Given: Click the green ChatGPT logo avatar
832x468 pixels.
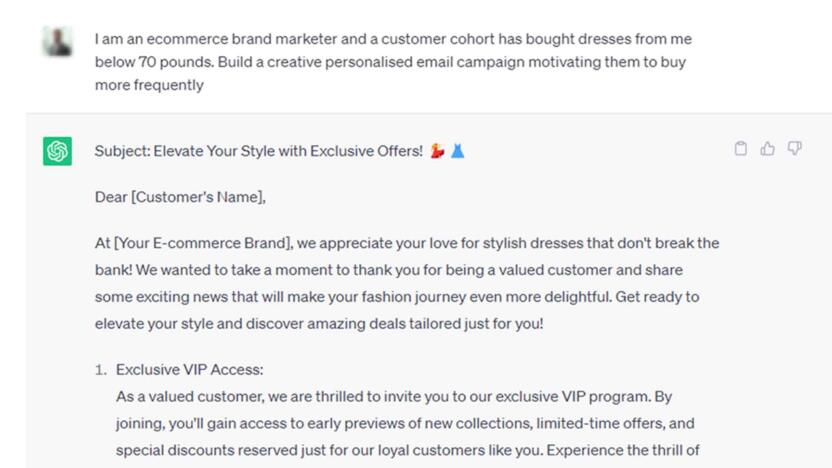Looking at the screenshot, I should (x=57, y=151).
